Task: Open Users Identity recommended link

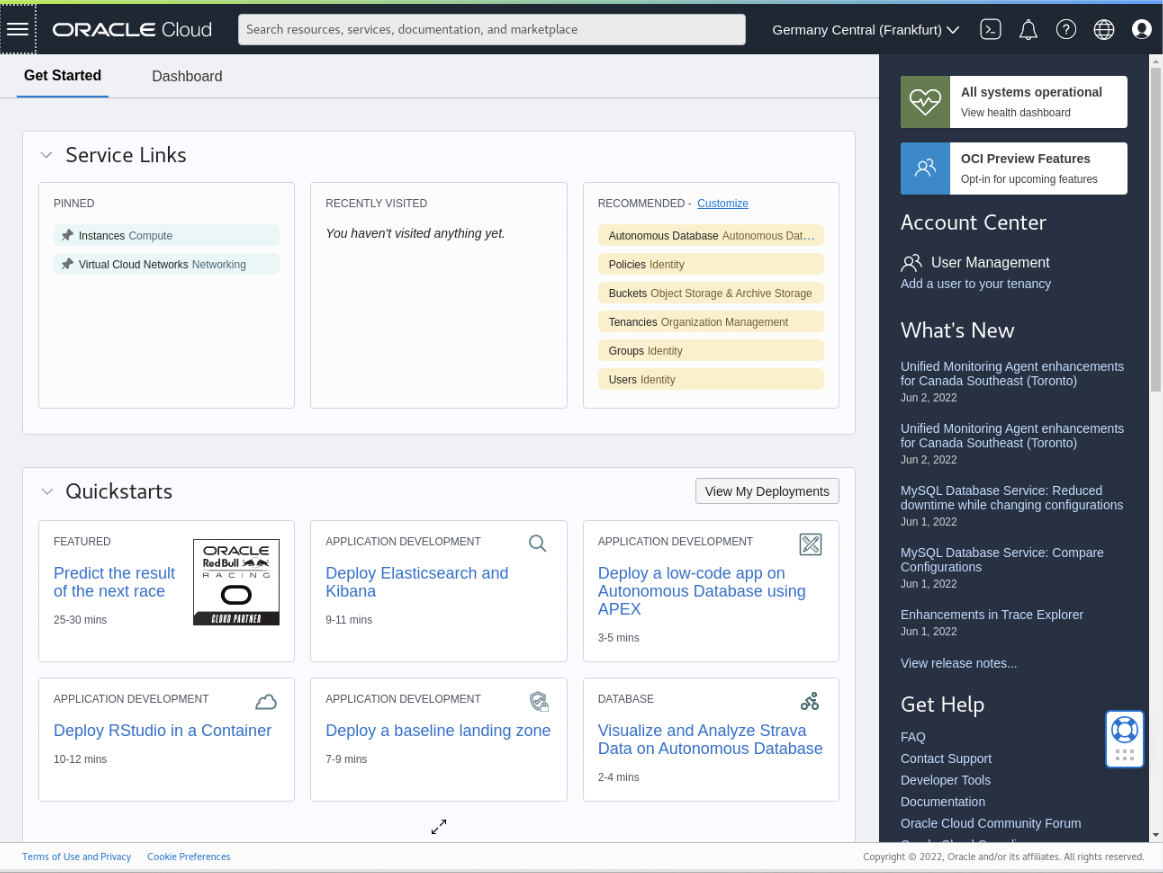Action: point(711,380)
